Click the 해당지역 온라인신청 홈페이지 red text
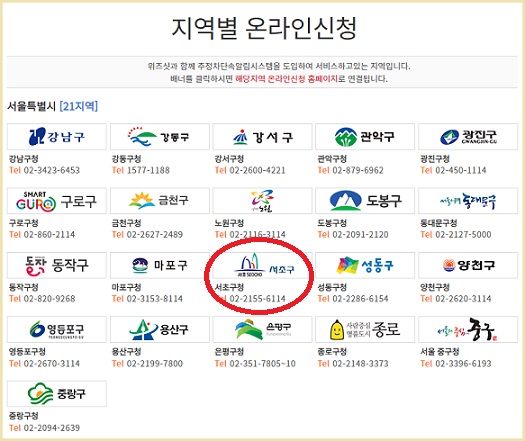This screenshot has height=441, width=525. (x=287, y=79)
